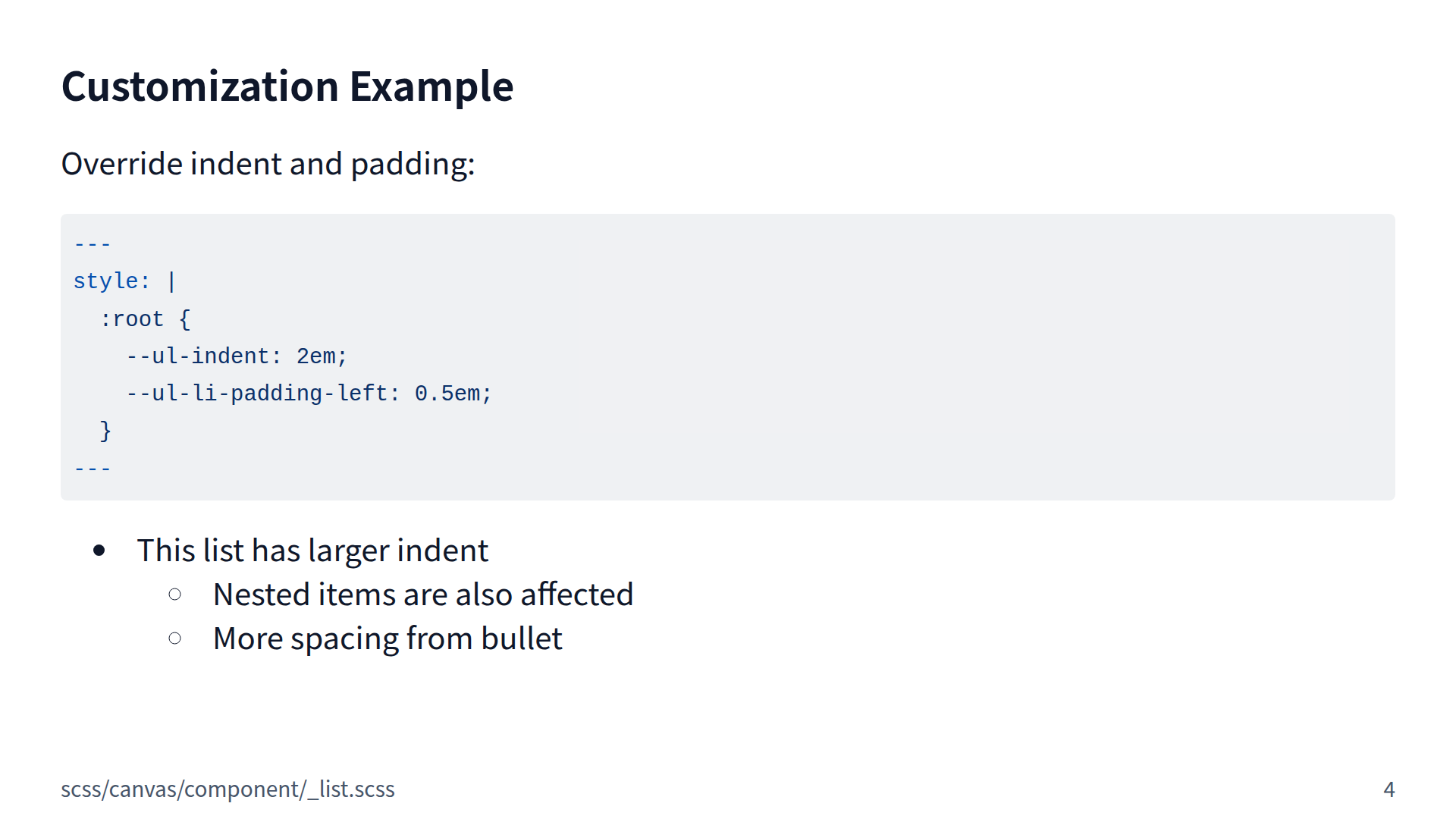Click the hollow bullet beside "More spacing from bullet"
Screen dimensions: 1456x819
[x=175, y=639]
